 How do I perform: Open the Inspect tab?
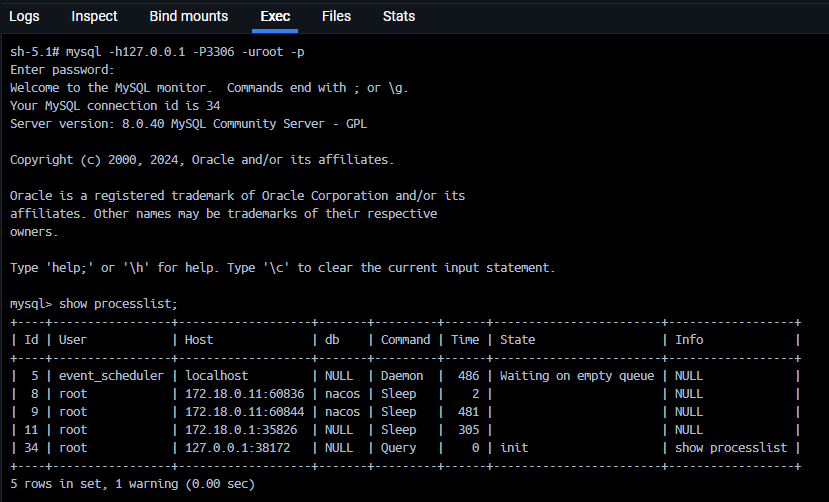[x=94, y=16]
